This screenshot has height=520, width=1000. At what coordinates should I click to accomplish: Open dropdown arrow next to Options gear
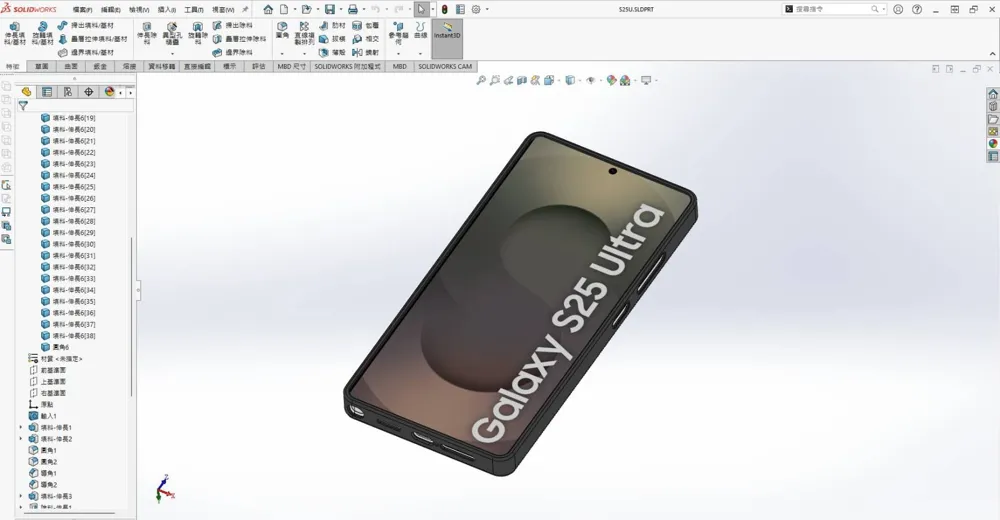(487, 10)
